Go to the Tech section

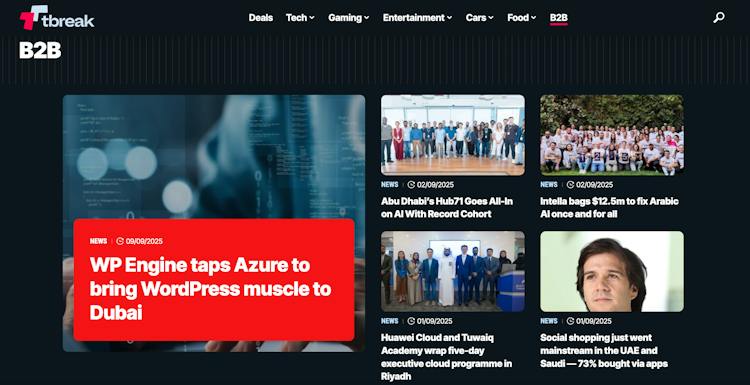[x=297, y=18]
